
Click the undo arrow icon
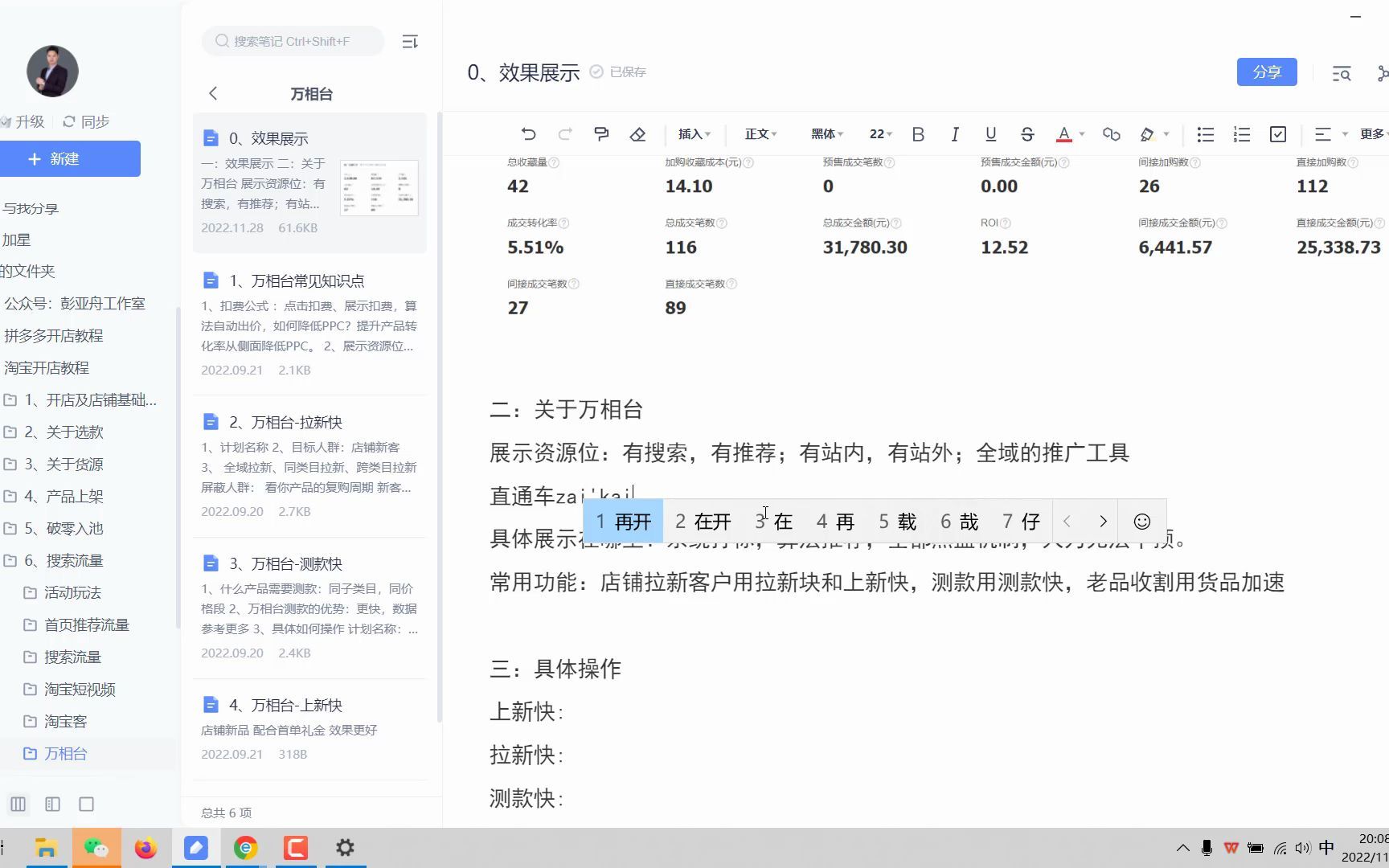click(528, 134)
